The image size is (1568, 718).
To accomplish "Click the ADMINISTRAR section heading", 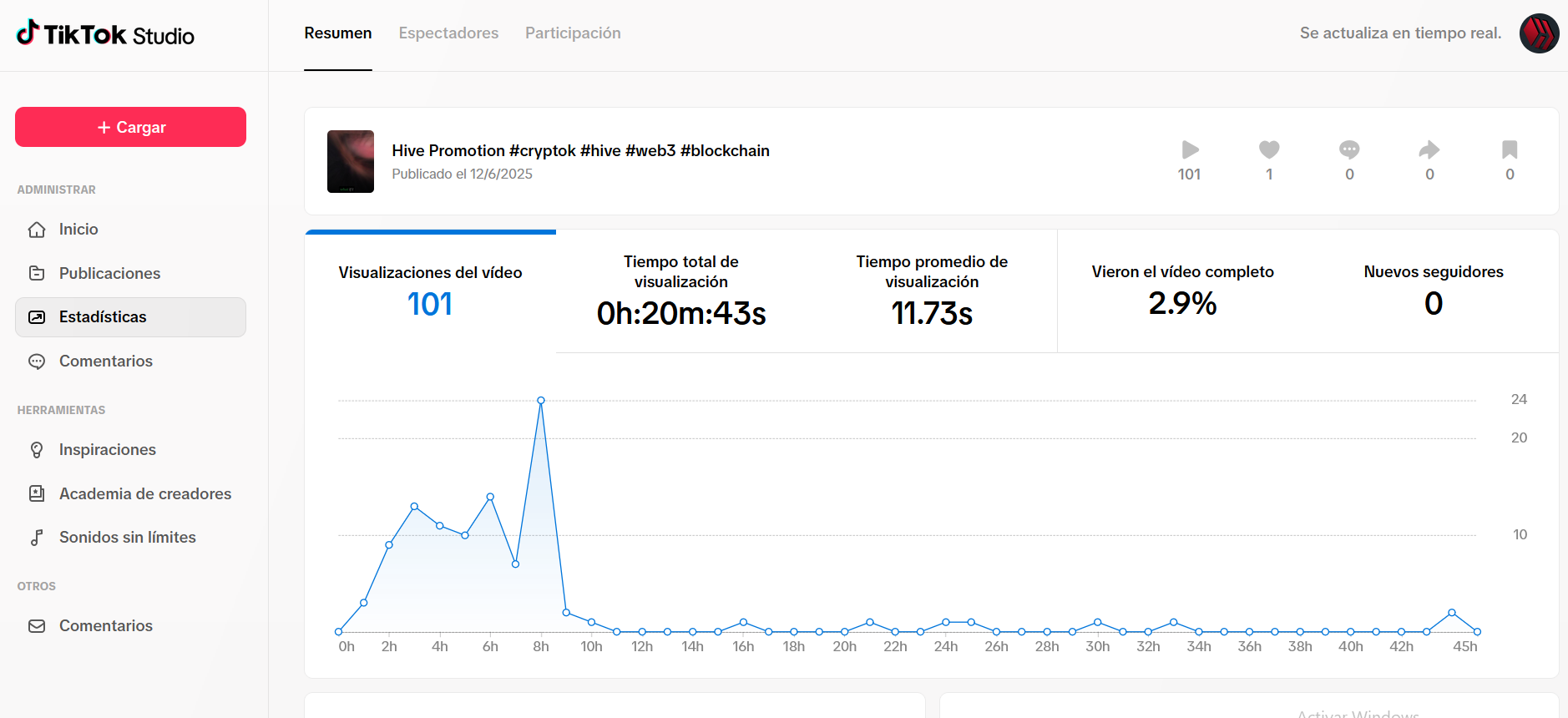I will [x=57, y=190].
